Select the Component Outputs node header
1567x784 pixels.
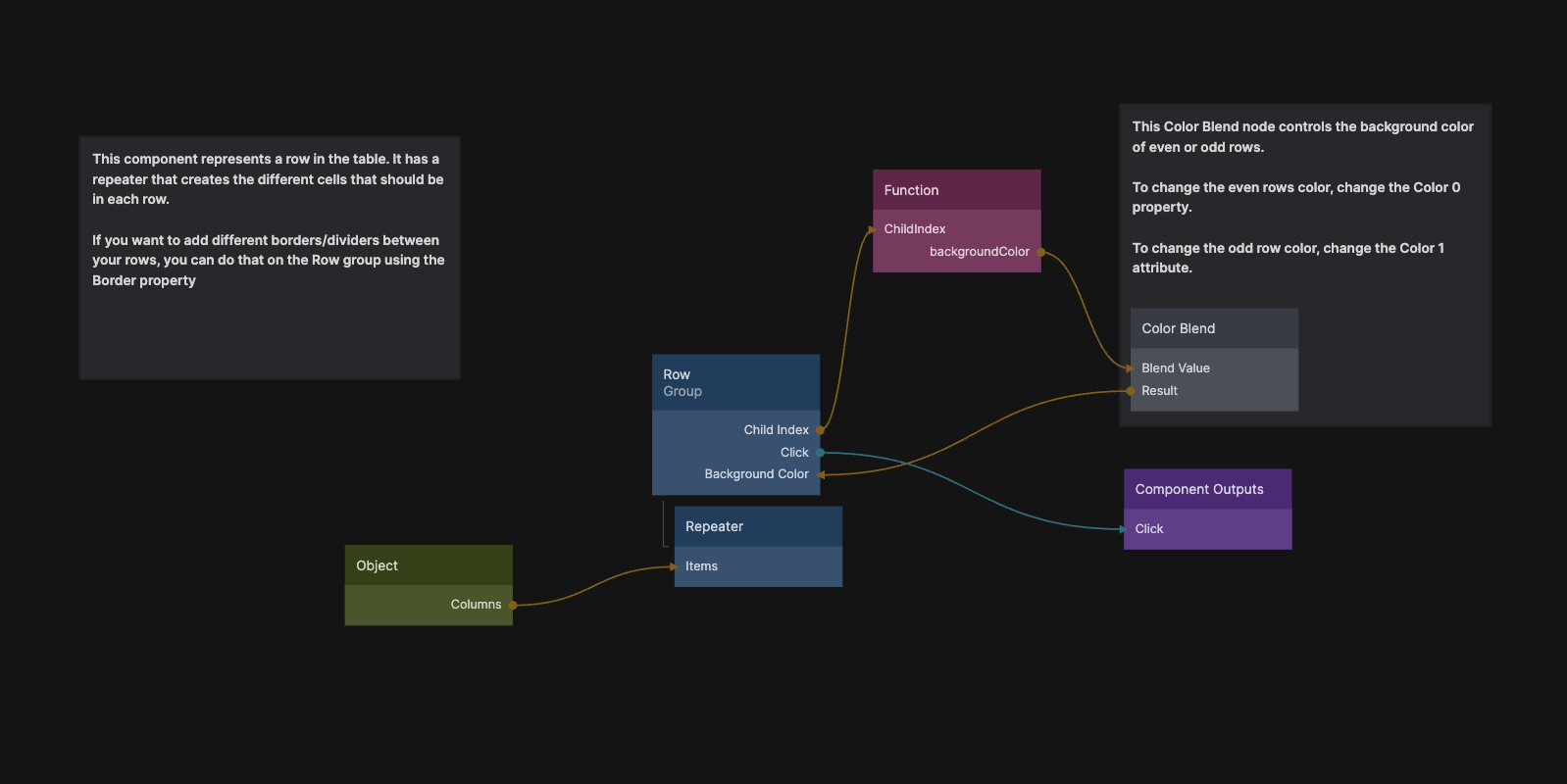point(1207,489)
